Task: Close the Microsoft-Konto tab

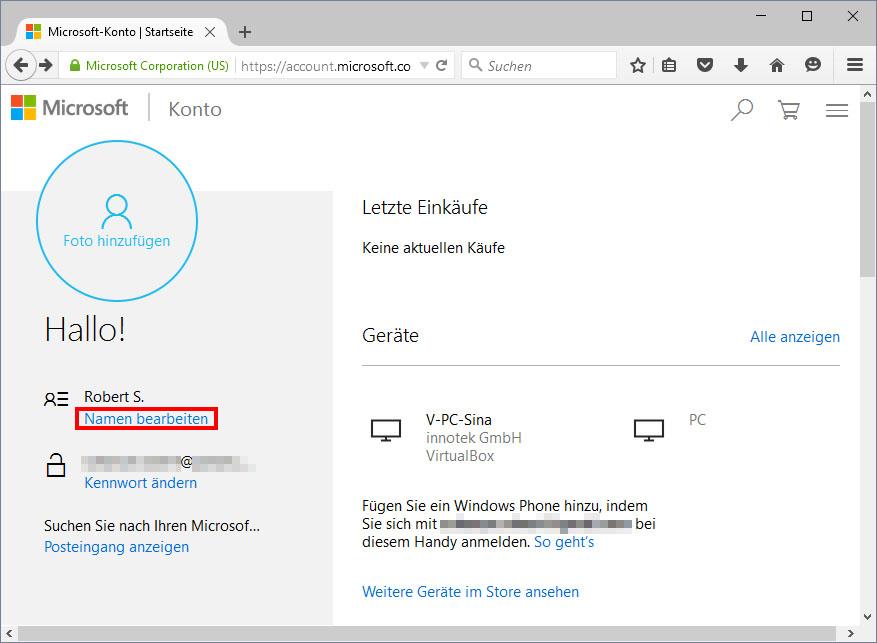Action: 210,32
